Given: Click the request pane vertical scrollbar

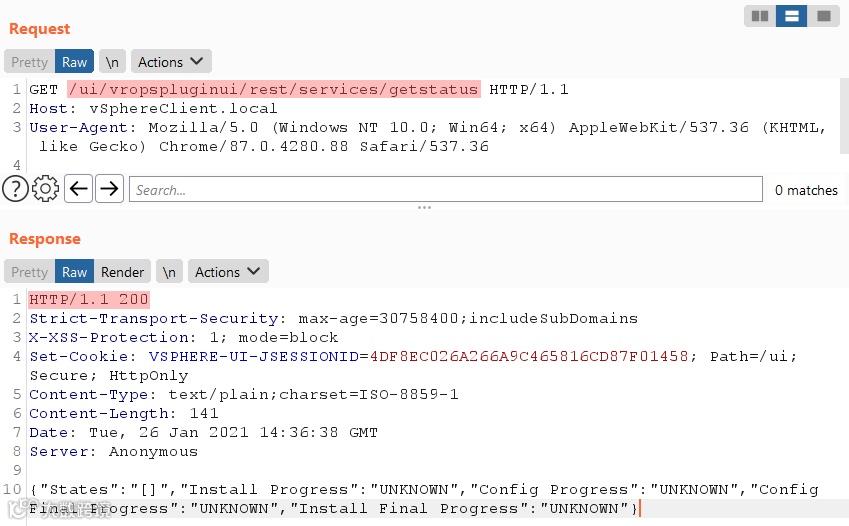Looking at the screenshot, I should [844, 116].
